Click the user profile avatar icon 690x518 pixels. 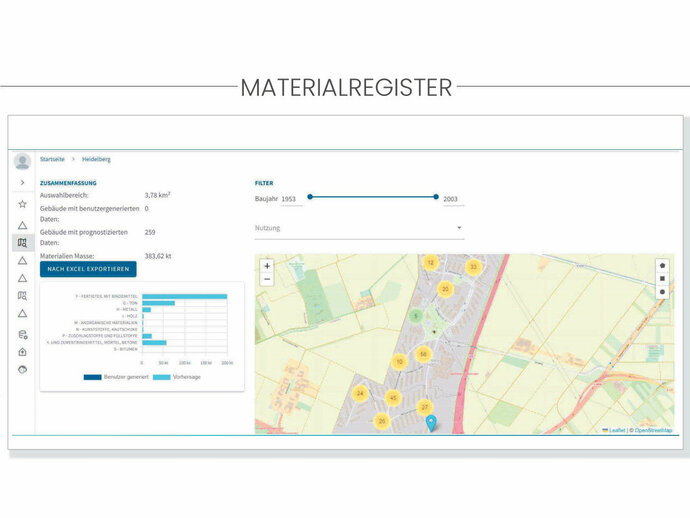pos(22,162)
